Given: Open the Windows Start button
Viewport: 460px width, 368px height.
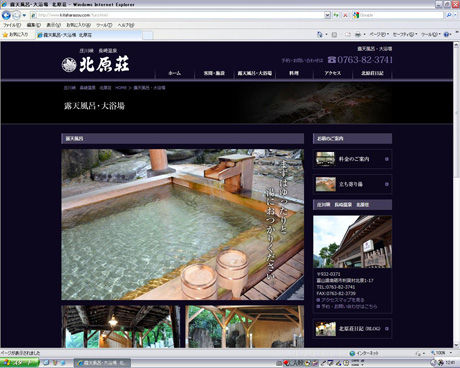Looking at the screenshot, I should (x=19, y=363).
